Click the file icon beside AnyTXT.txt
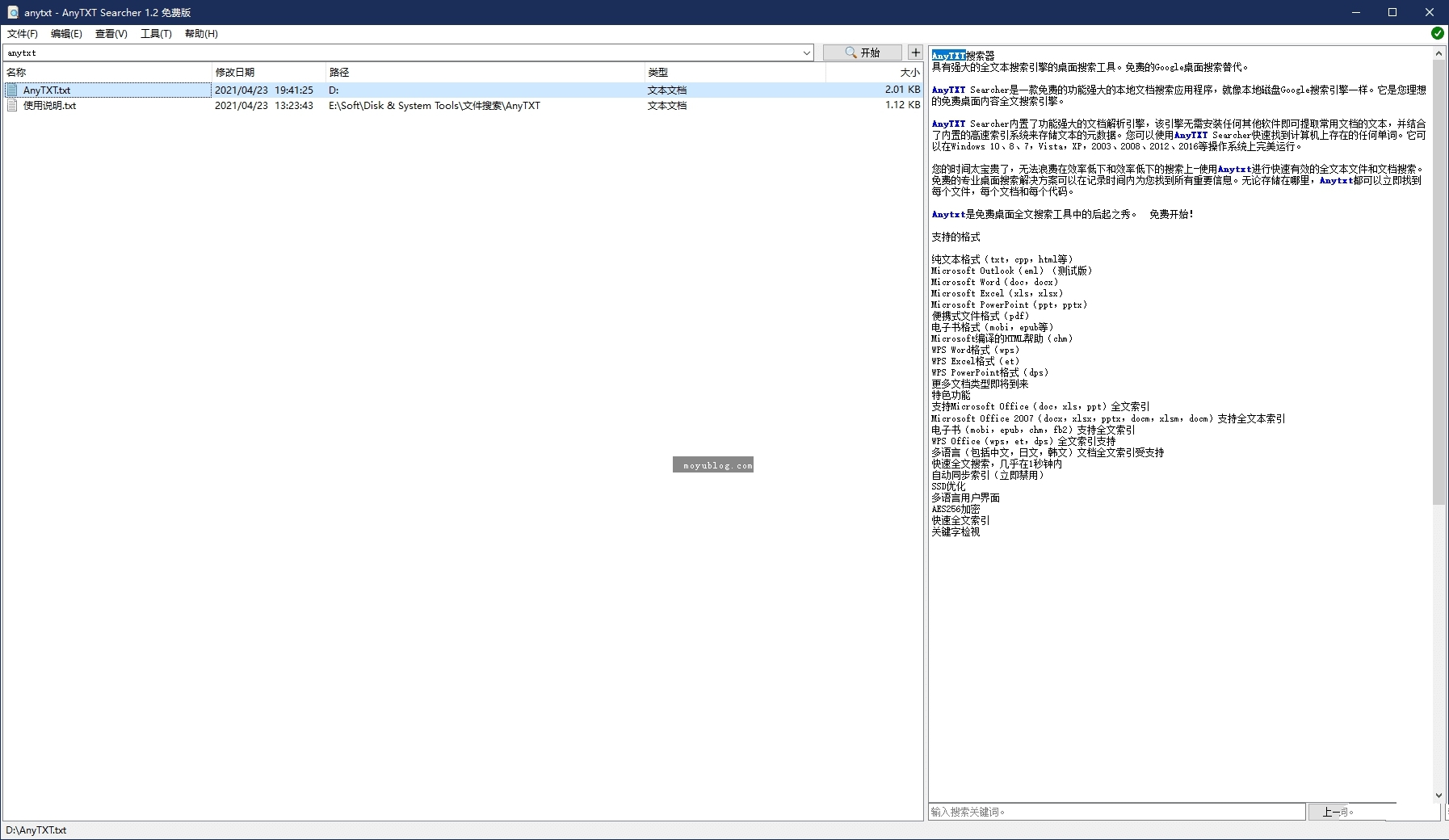Viewport: 1449px width, 840px height. point(12,90)
